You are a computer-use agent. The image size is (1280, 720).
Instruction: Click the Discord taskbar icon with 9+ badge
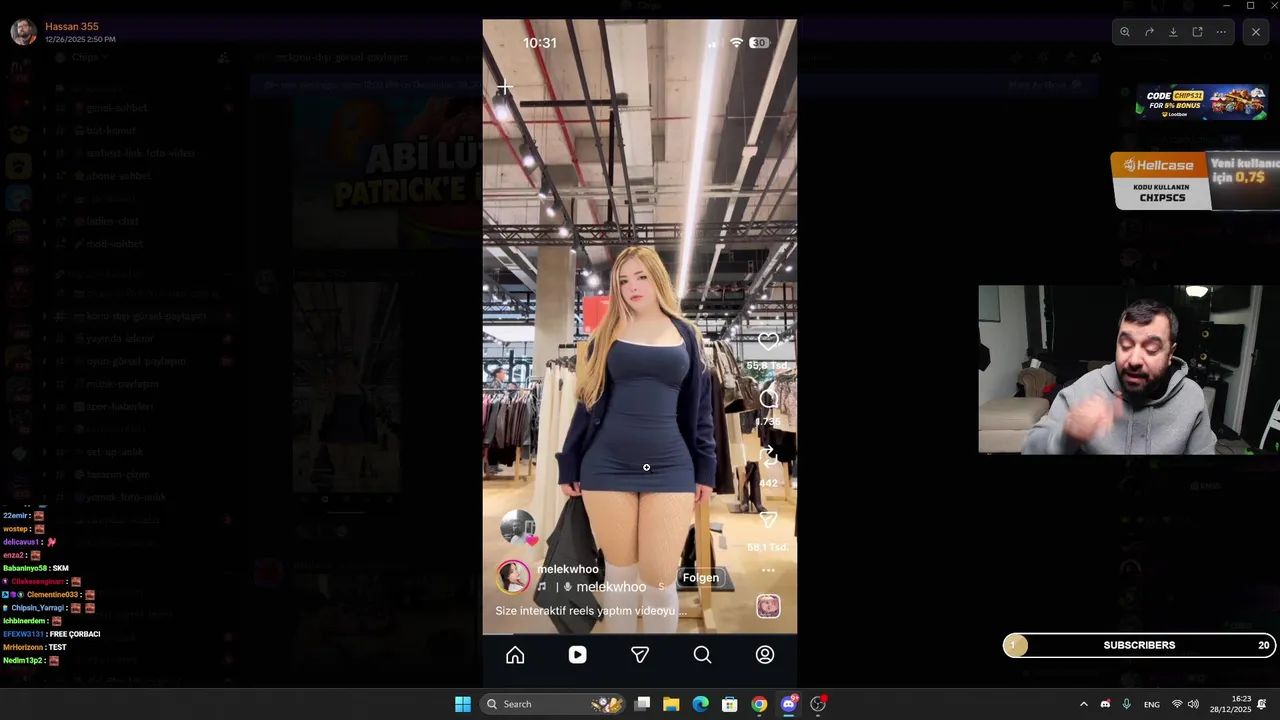pos(789,704)
